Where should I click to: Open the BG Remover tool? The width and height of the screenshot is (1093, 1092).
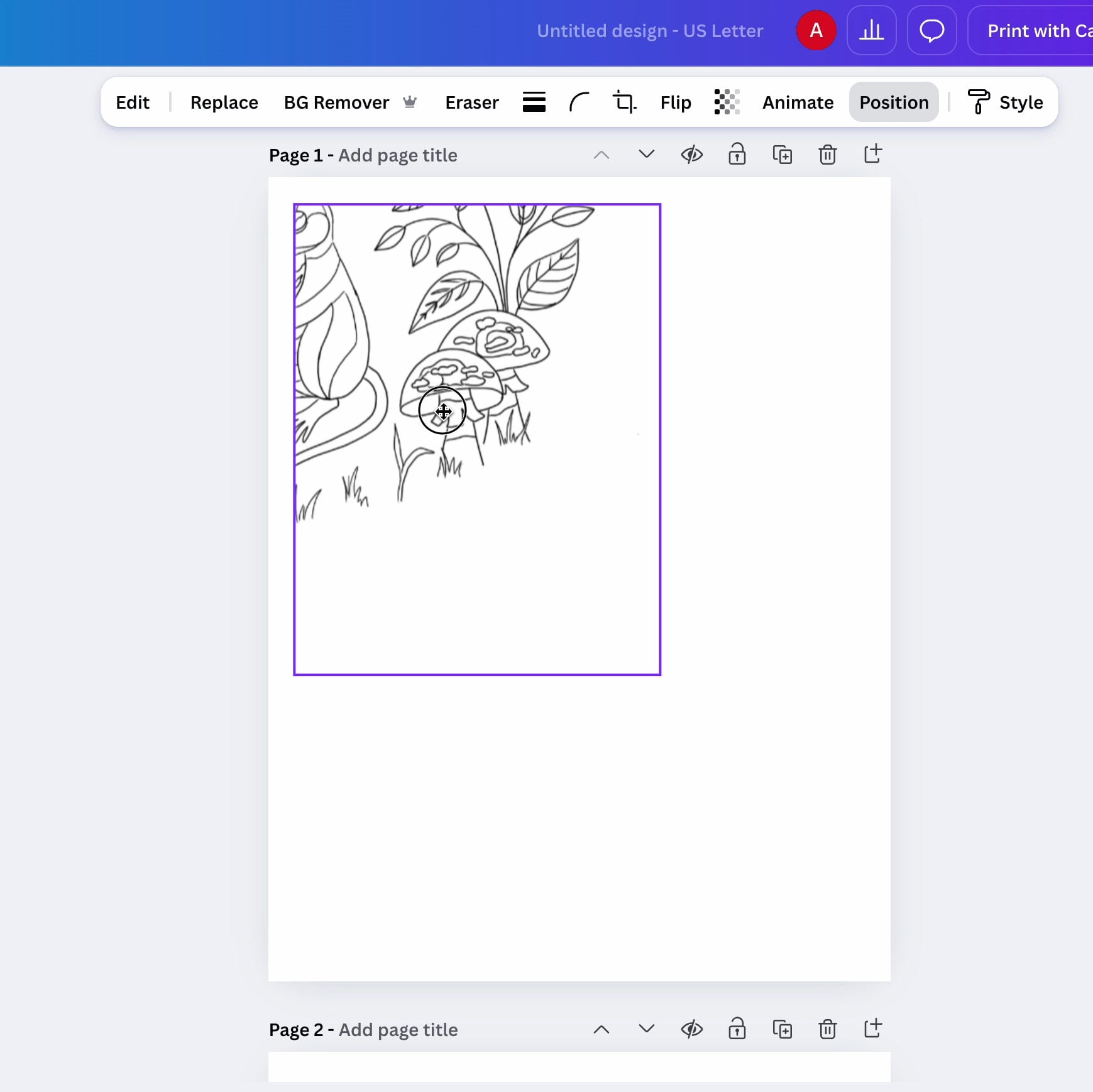[x=336, y=102]
